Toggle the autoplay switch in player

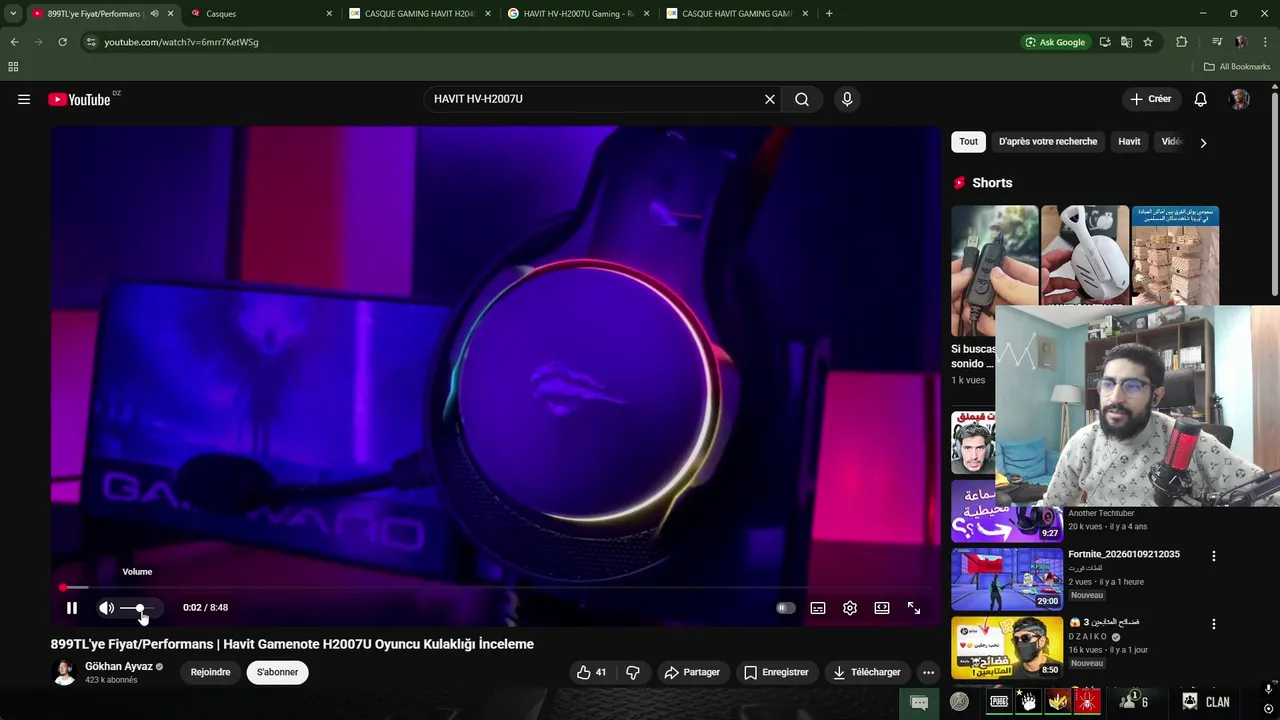785,608
